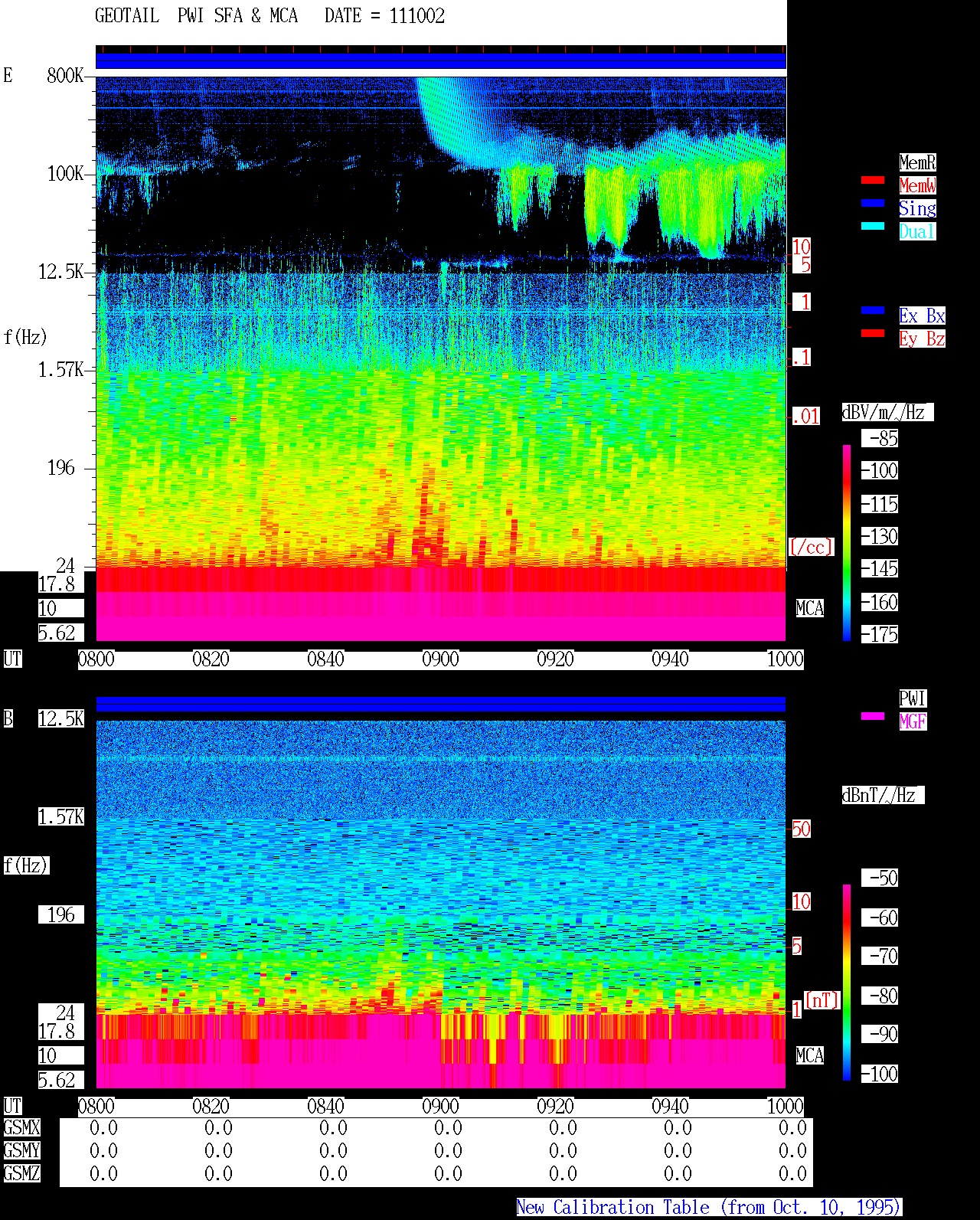
Task: Click the blue Ex Bx legend swatch
Action: click(873, 311)
